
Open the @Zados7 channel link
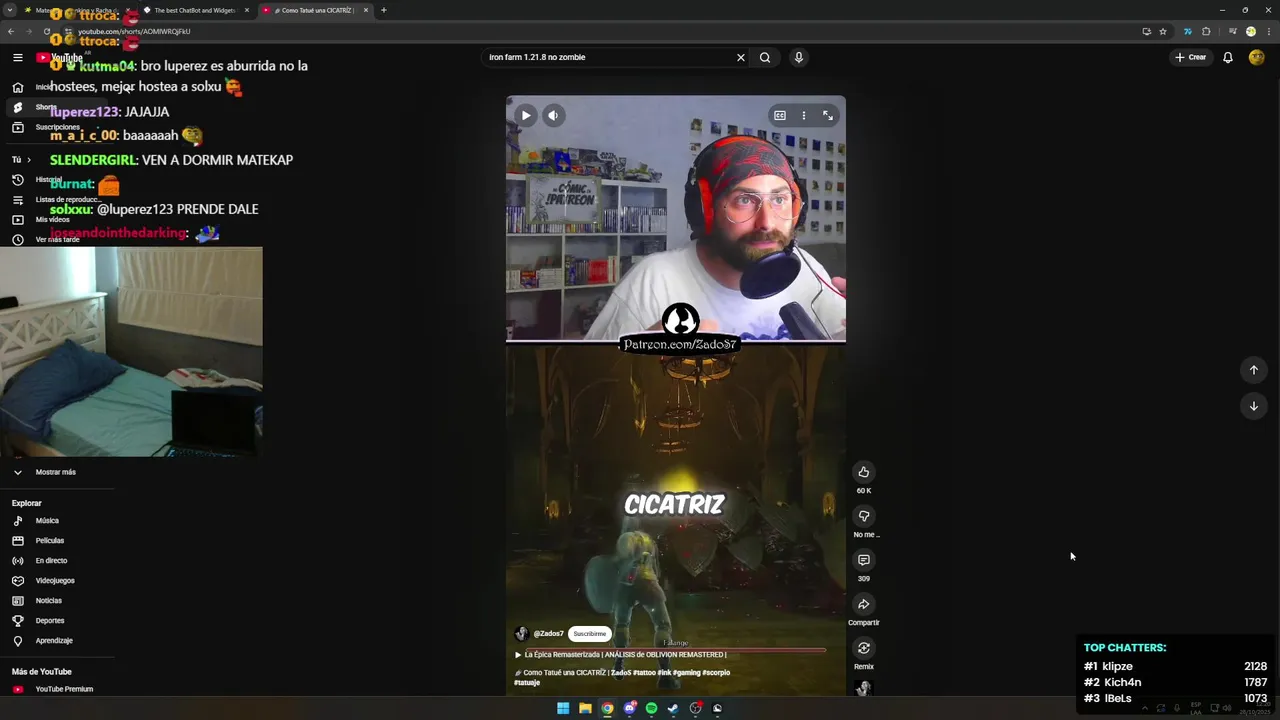(548, 634)
